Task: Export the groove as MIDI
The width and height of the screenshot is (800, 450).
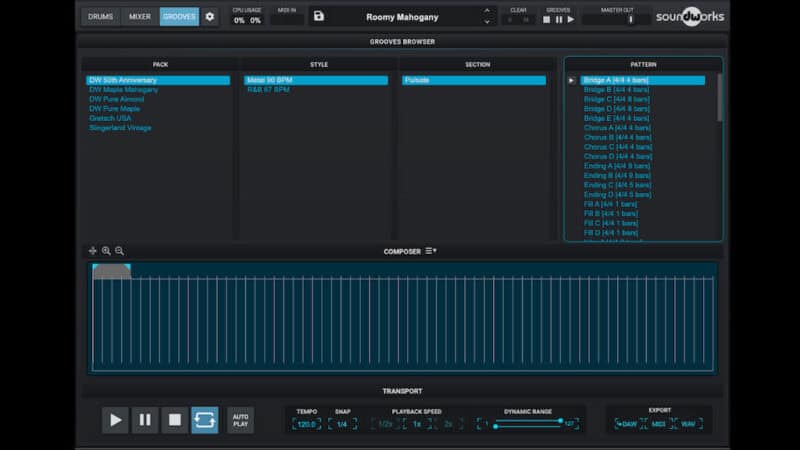Action: tap(658, 424)
